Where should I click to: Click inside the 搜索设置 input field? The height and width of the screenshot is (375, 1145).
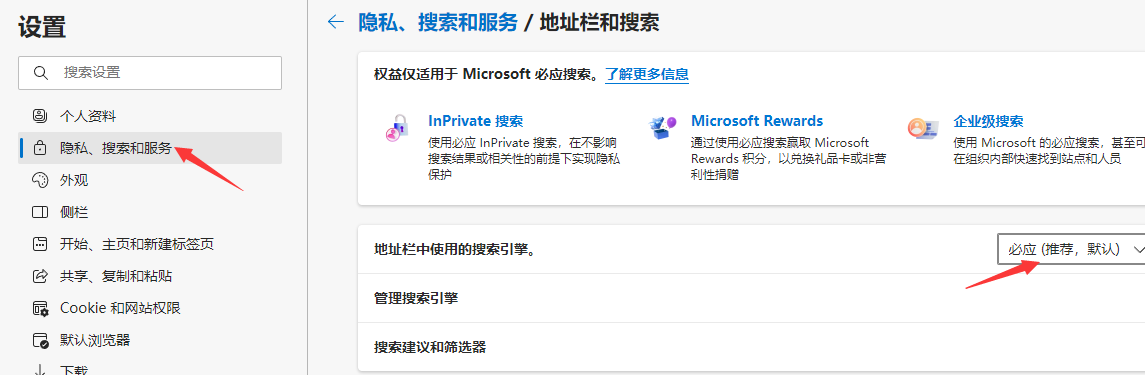pos(150,72)
